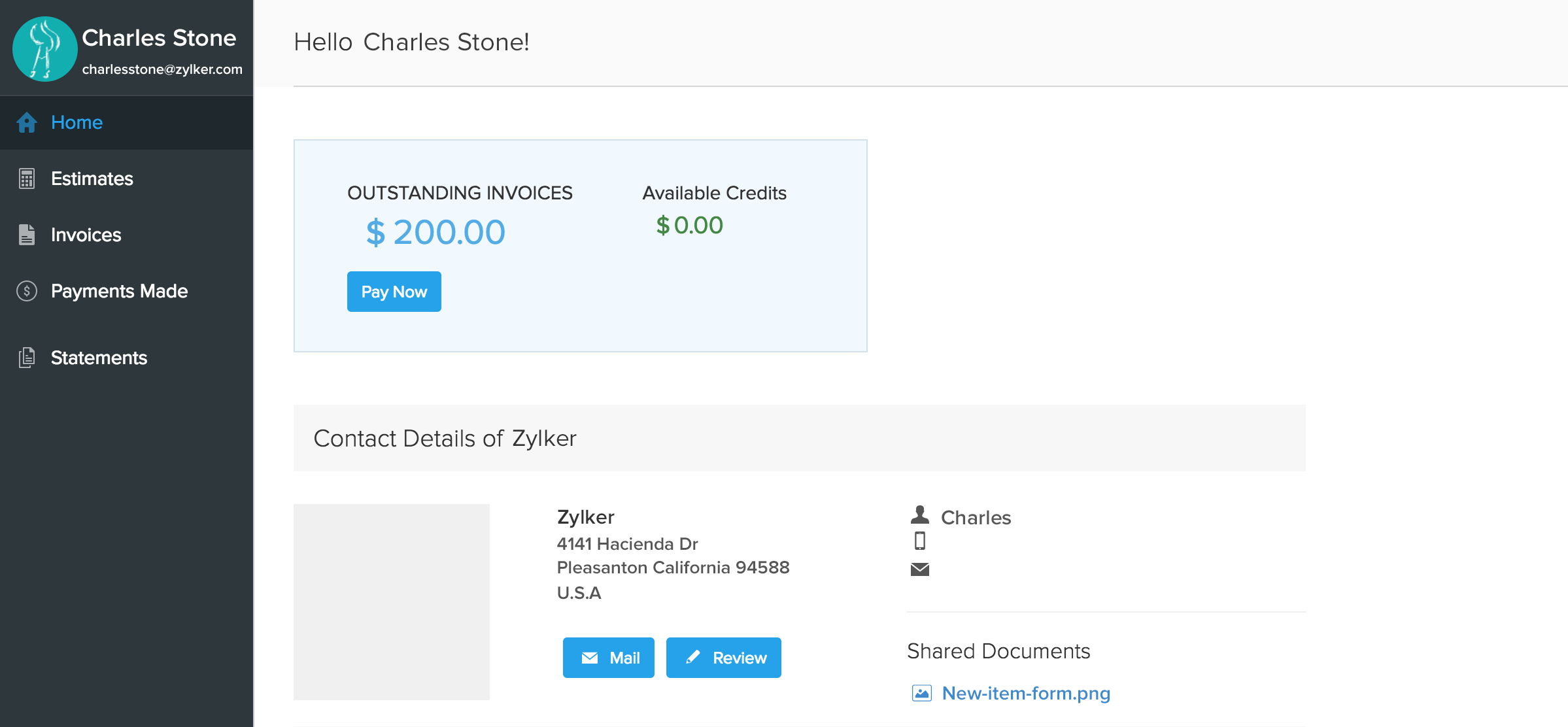This screenshot has width=1568, height=727.
Task: Click the Charles Stone profile avatar
Action: coord(45,49)
